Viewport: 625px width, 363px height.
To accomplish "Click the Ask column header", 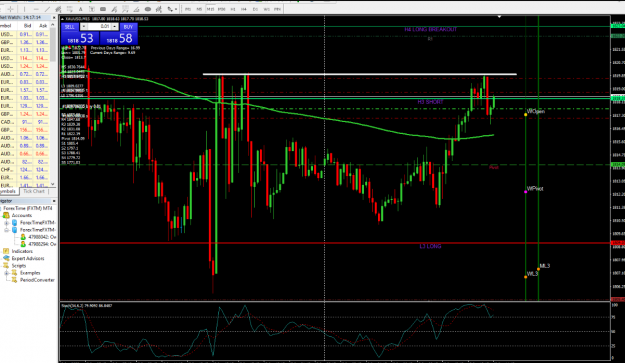I will coord(42,26).
